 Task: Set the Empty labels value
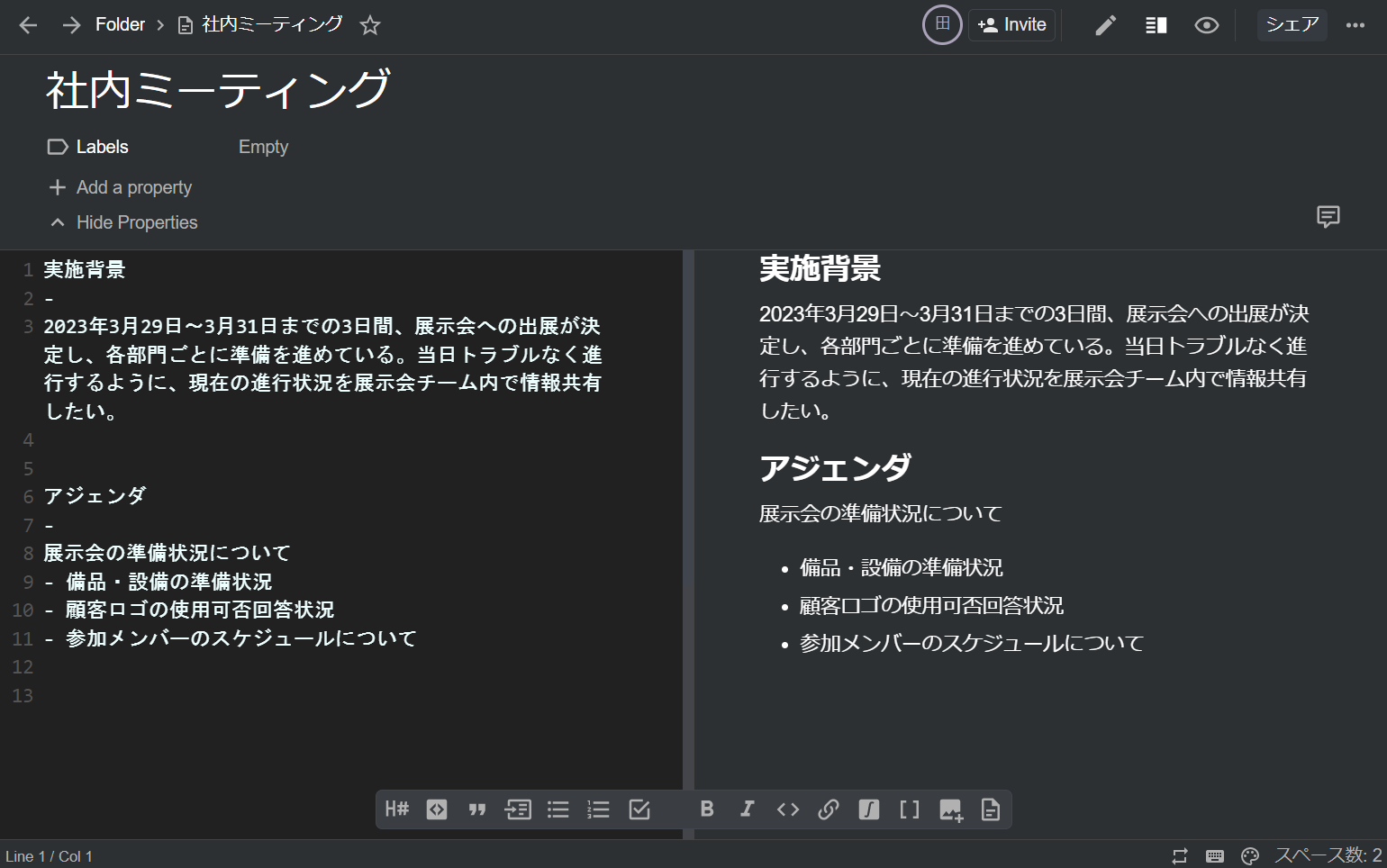click(x=263, y=147)
